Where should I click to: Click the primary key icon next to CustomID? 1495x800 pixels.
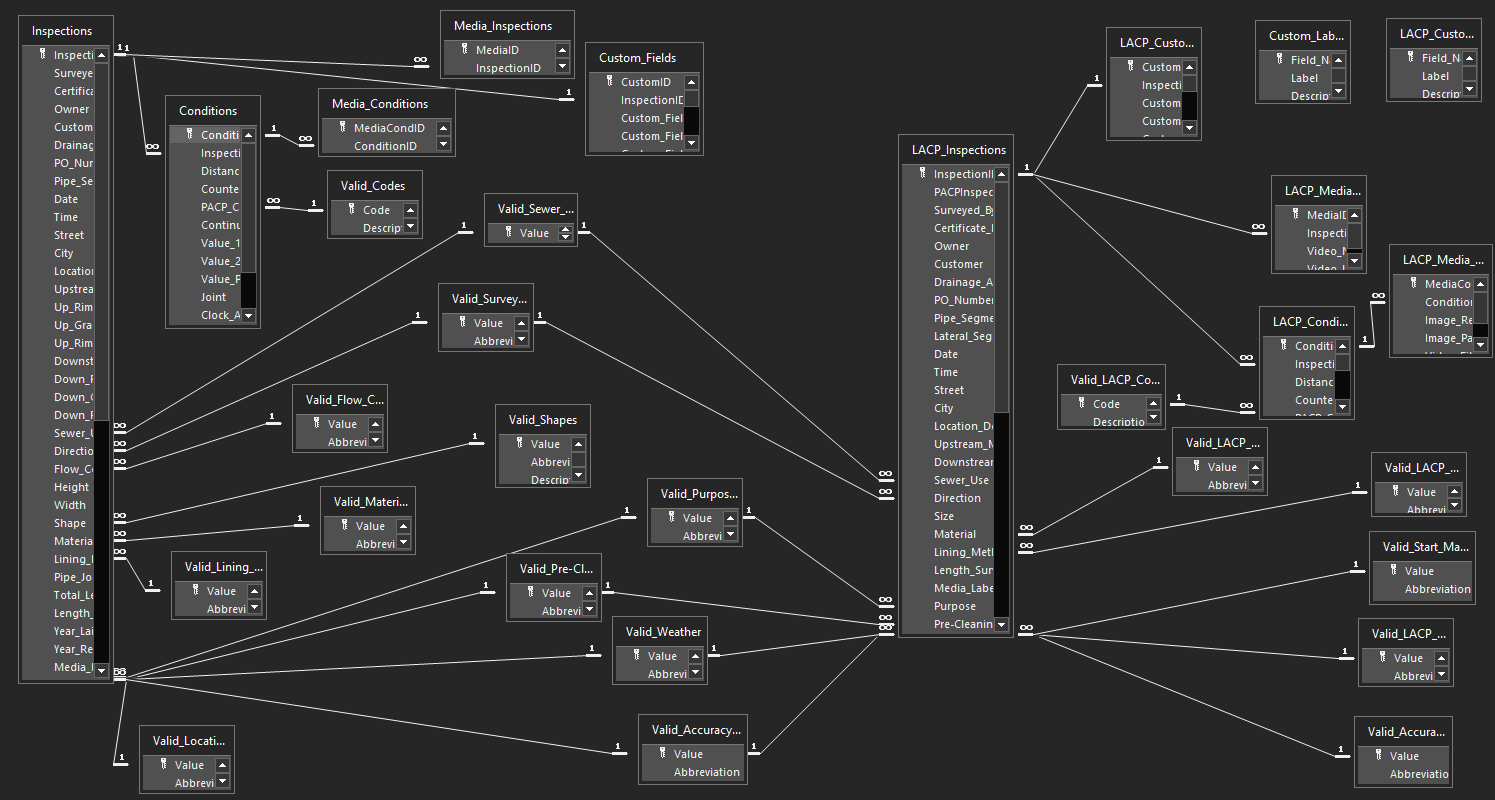pos(610,81)
